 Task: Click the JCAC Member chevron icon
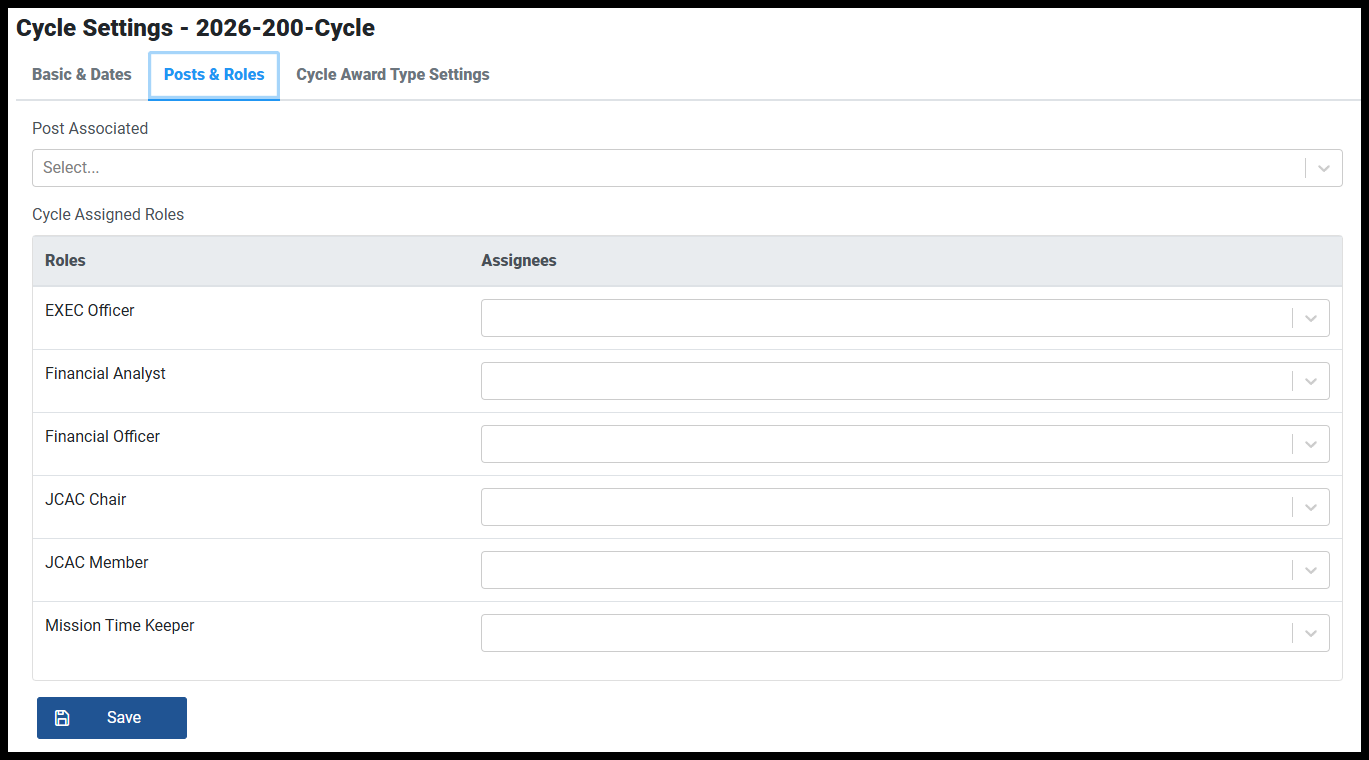pyautogui.click(x=1311, y=570)
